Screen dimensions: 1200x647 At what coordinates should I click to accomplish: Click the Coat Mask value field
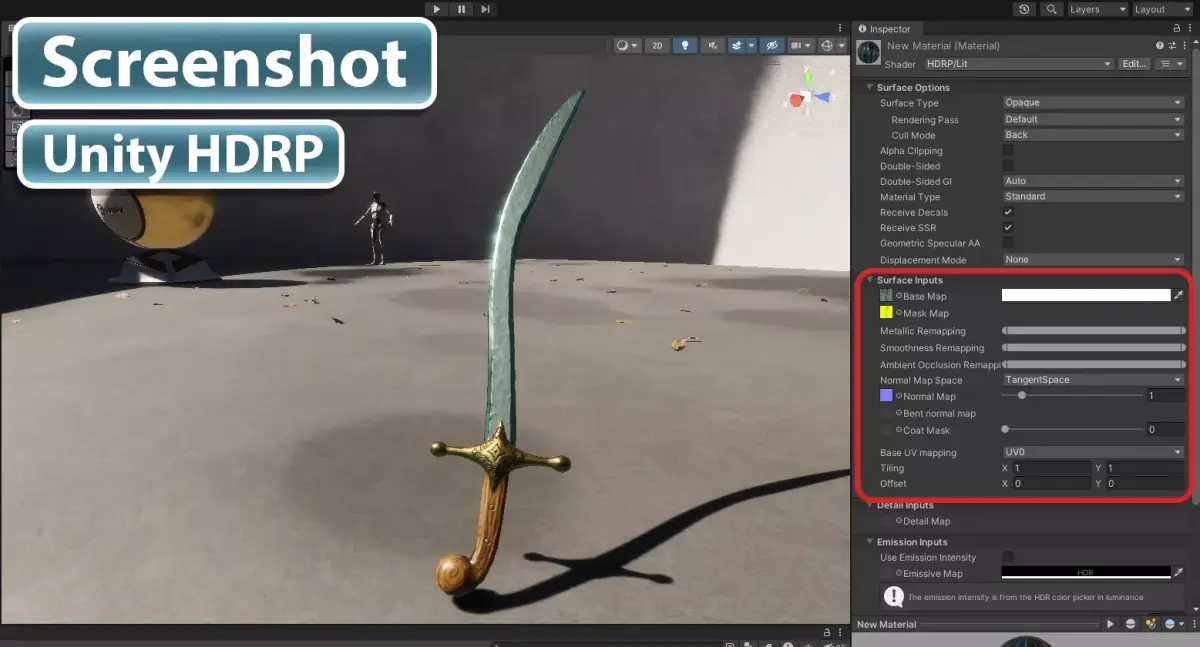(1165, 430)
